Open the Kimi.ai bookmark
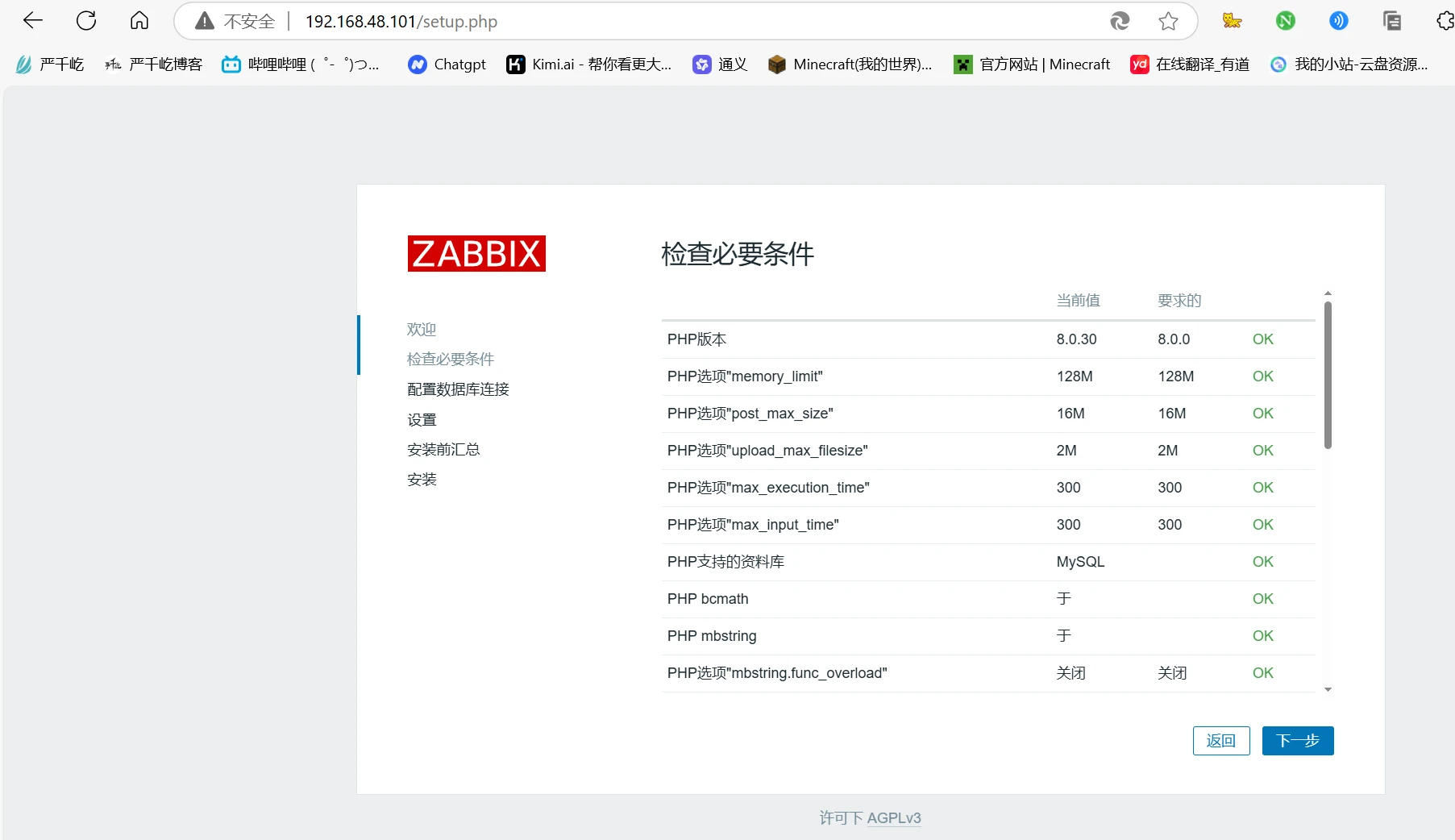Image resolution: width=1455 pixels, height=840 pixels. [x=588, y=64]
